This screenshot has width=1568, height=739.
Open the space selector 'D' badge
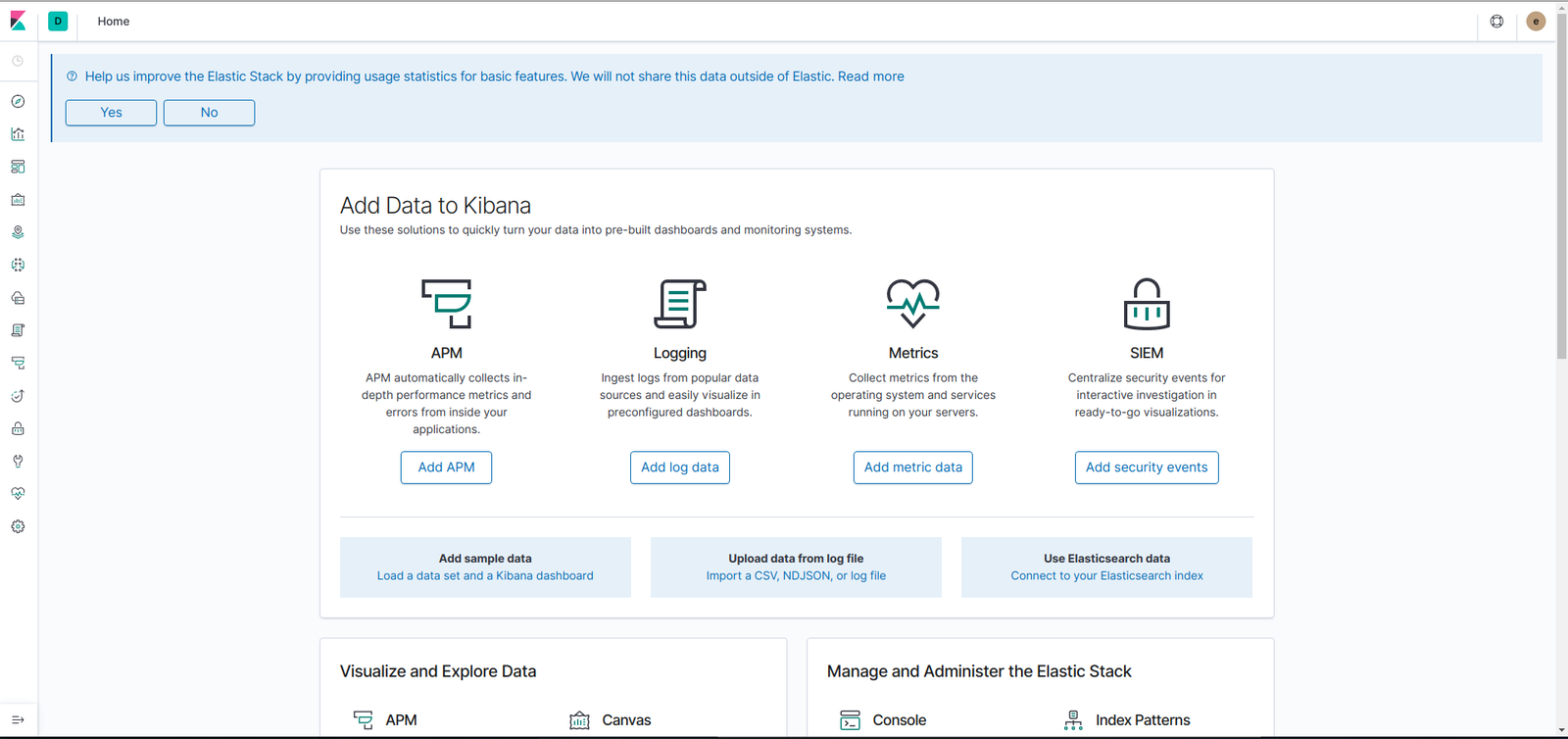point(58,22)
